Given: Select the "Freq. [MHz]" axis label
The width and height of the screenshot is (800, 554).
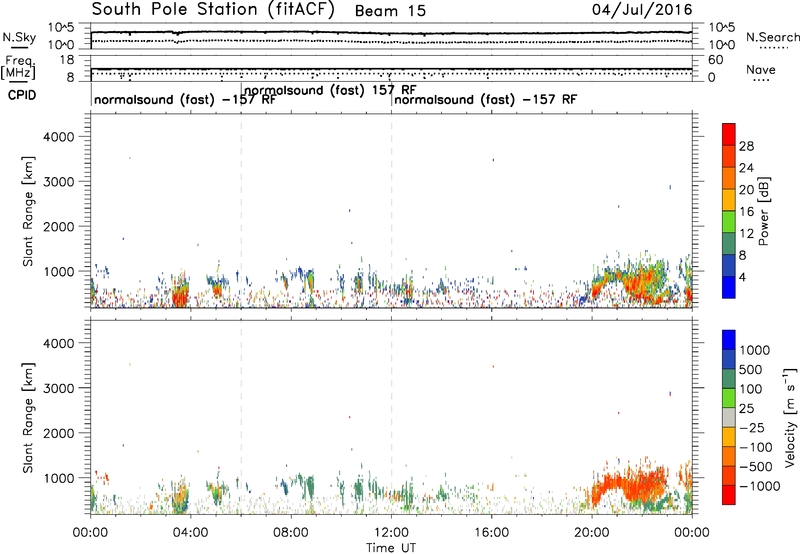Looking at the screenshot, I should pyautogui.click(x=18, y=67).
